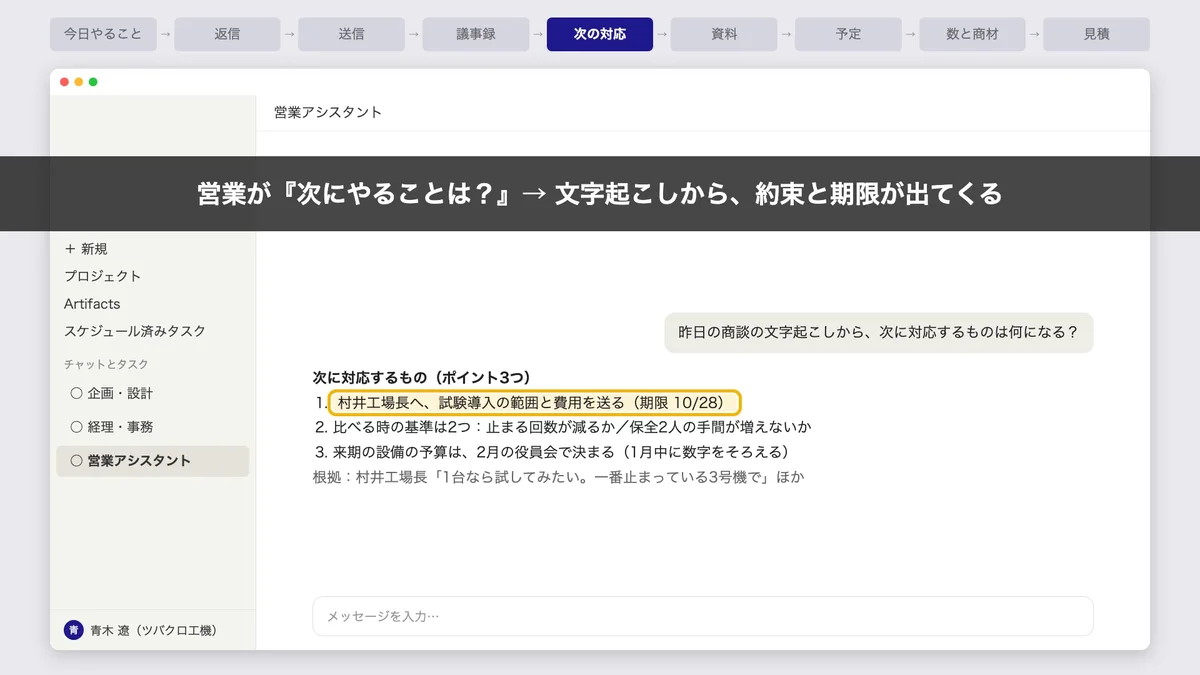Select the 資料 step tab
This screenshot has height=675, width=1200.
[724, 34]
